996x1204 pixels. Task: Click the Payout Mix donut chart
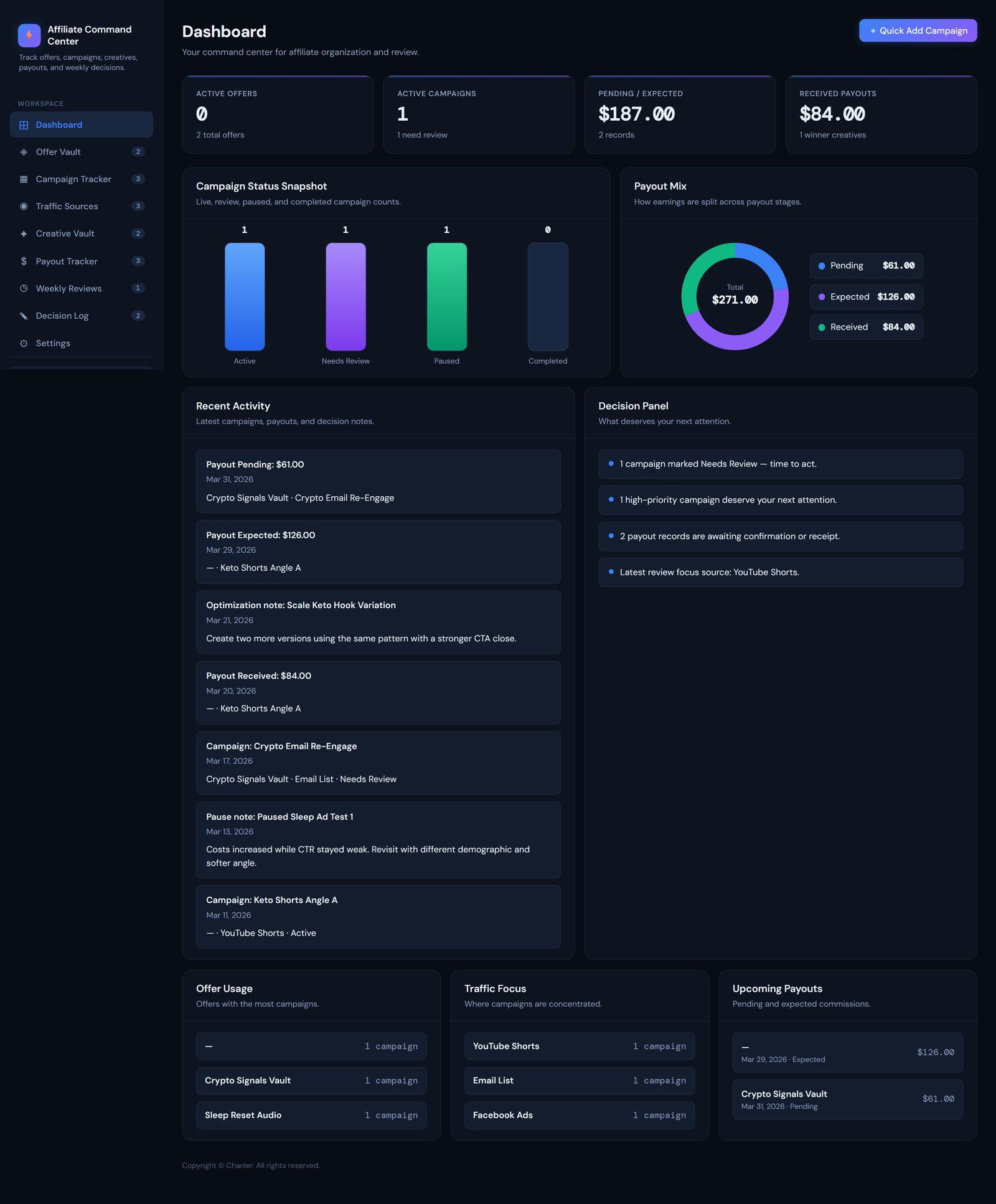pyautogui.click(x=735, y=296)
